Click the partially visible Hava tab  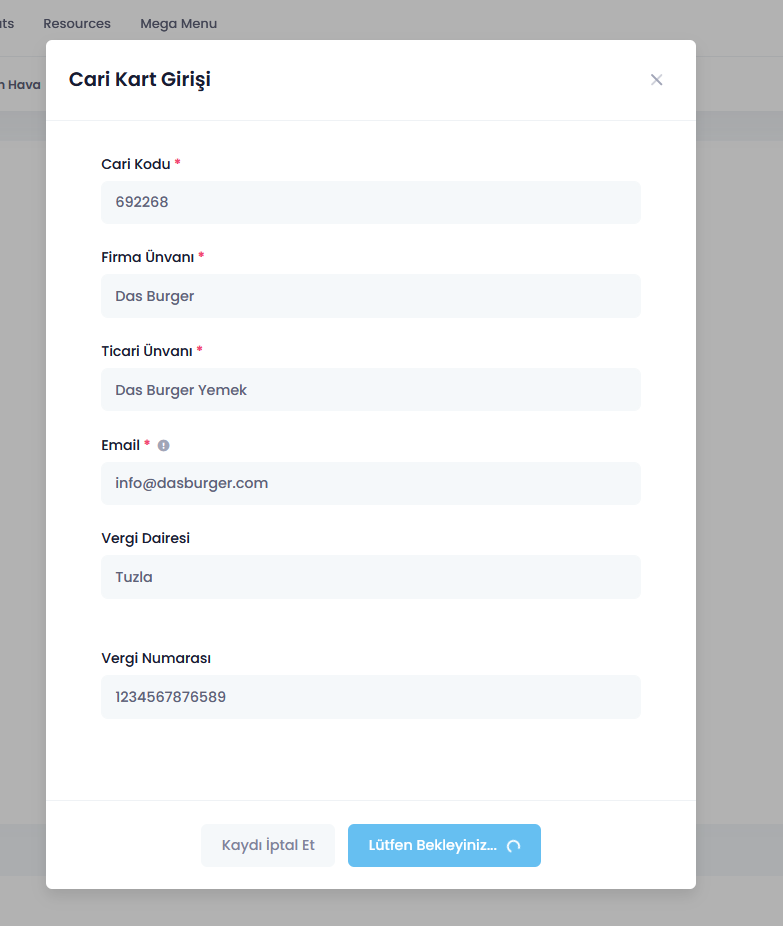pyautogui.click(x=22, y=85)
